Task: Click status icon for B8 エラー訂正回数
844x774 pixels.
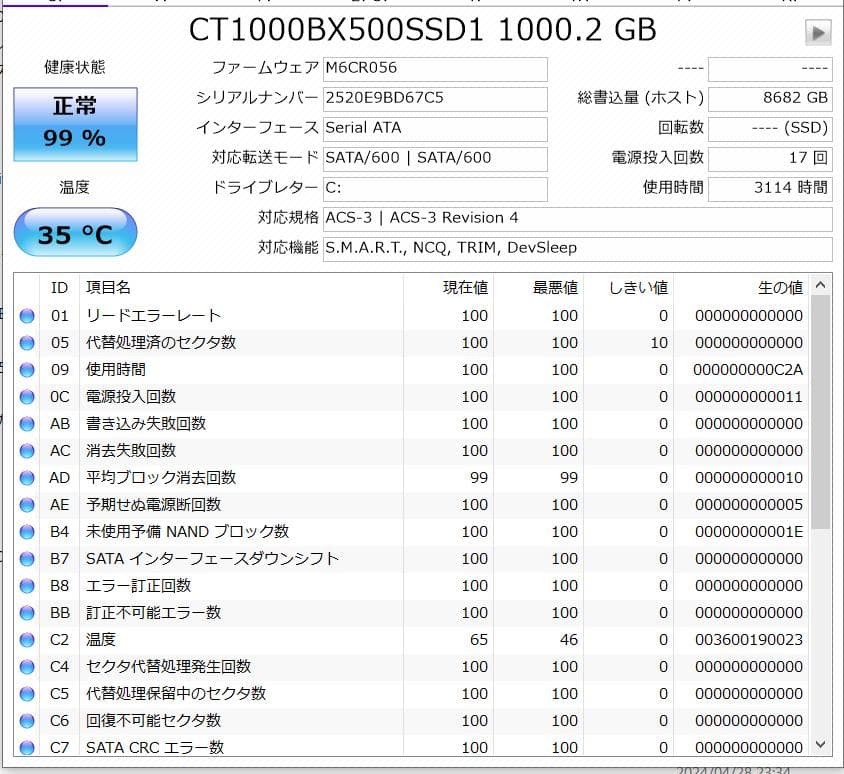Action: click(27, 586)
